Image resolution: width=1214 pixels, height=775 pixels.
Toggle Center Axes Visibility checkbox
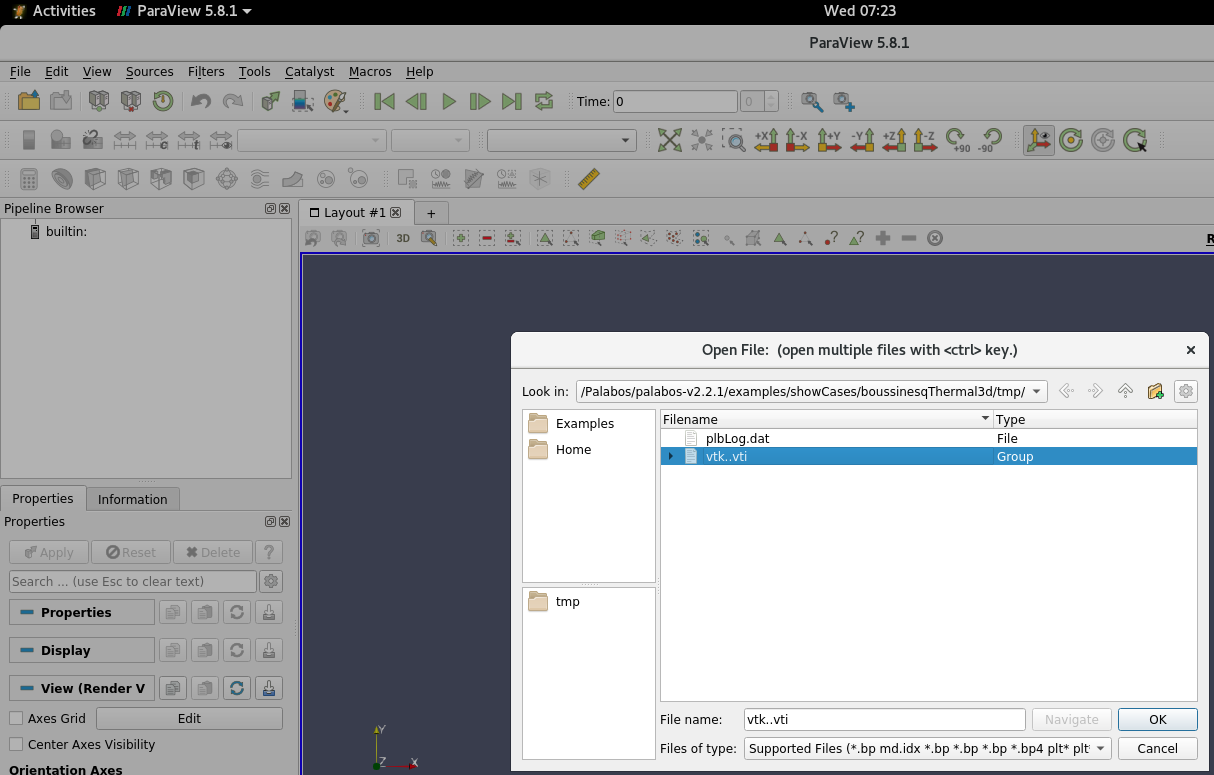[x=16, y=744]
